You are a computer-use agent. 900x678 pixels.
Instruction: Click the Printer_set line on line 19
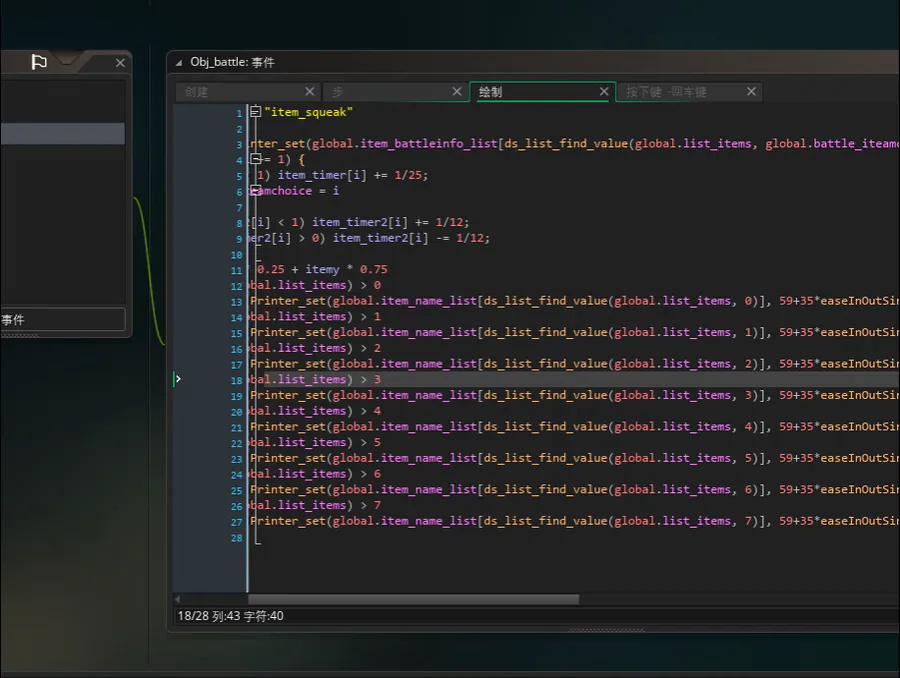point(574,396)
